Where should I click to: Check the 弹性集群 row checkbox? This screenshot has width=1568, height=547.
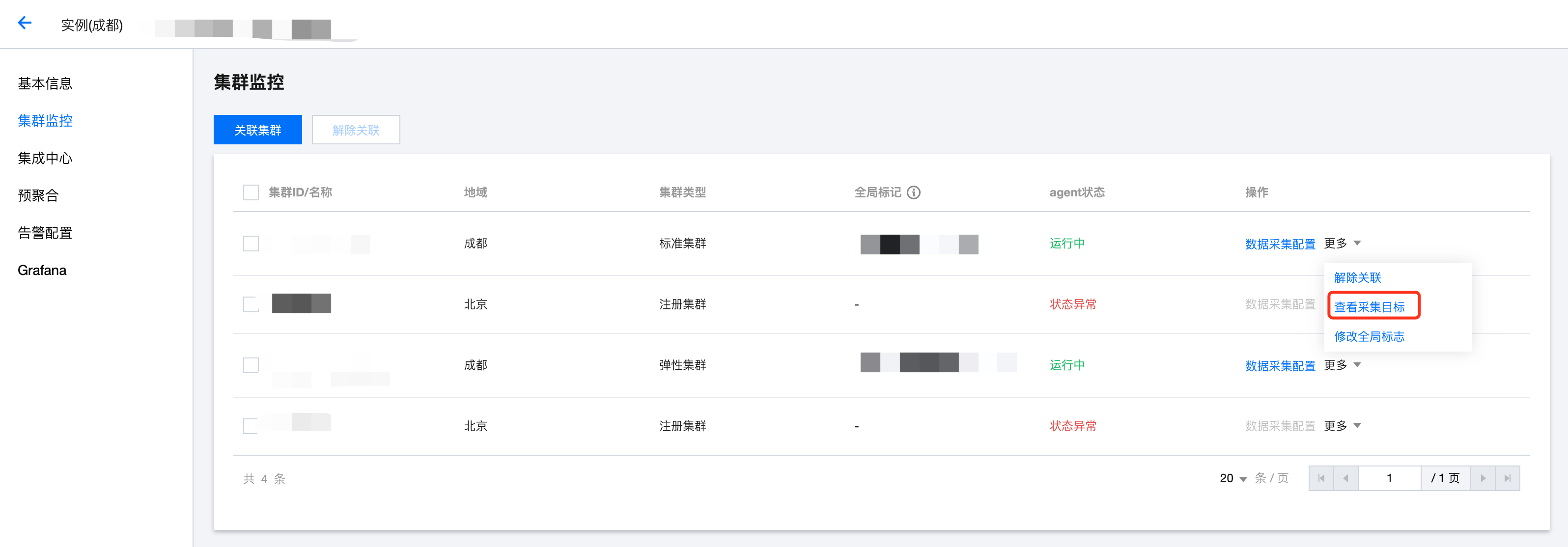tap(251, 365)
